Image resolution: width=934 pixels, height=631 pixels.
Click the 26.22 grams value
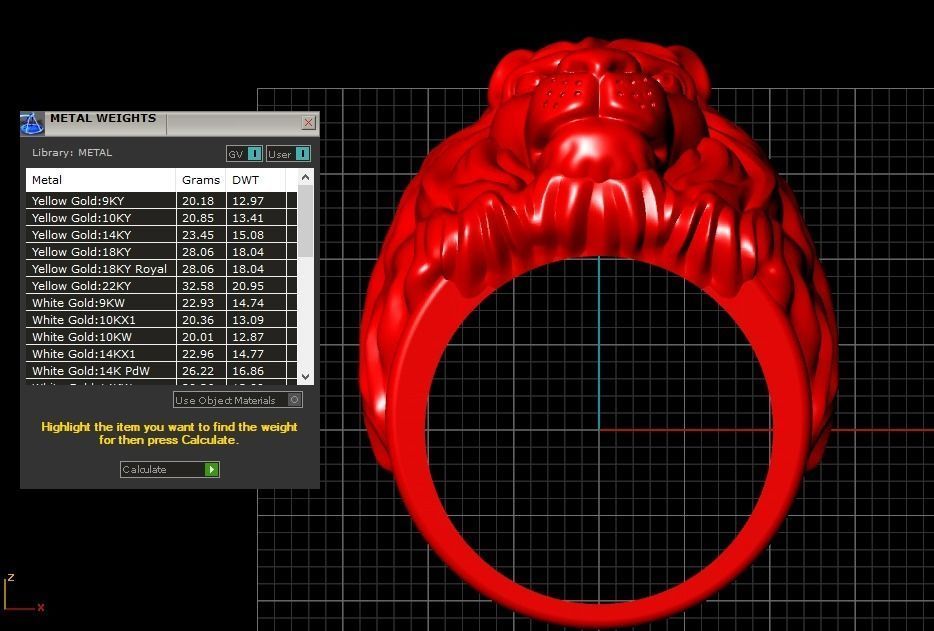pos(198,371)
